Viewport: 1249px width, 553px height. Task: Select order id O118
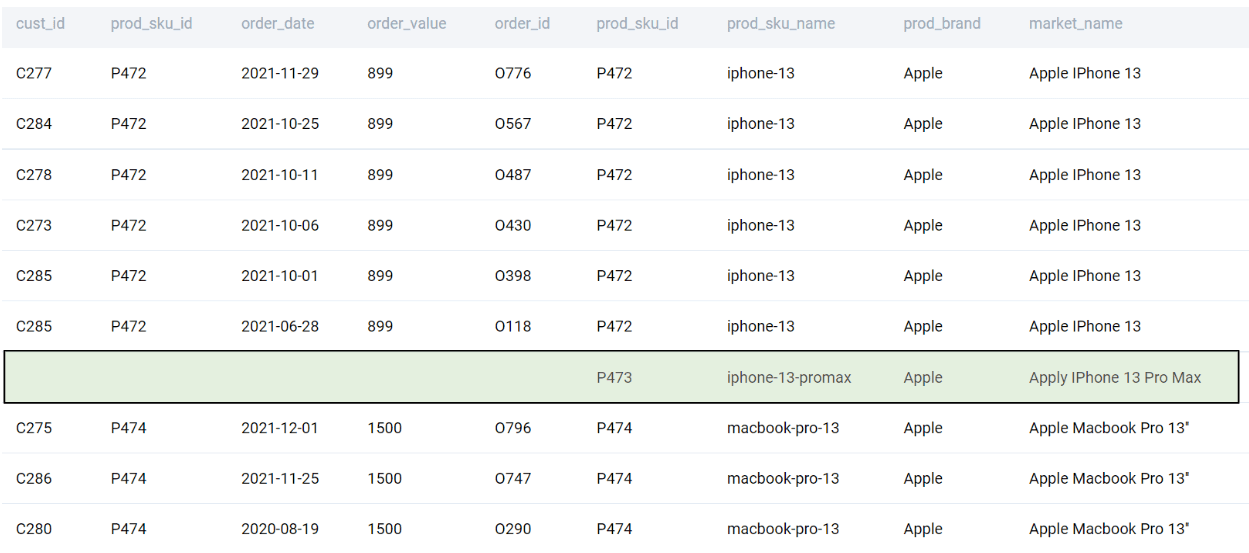513,326
